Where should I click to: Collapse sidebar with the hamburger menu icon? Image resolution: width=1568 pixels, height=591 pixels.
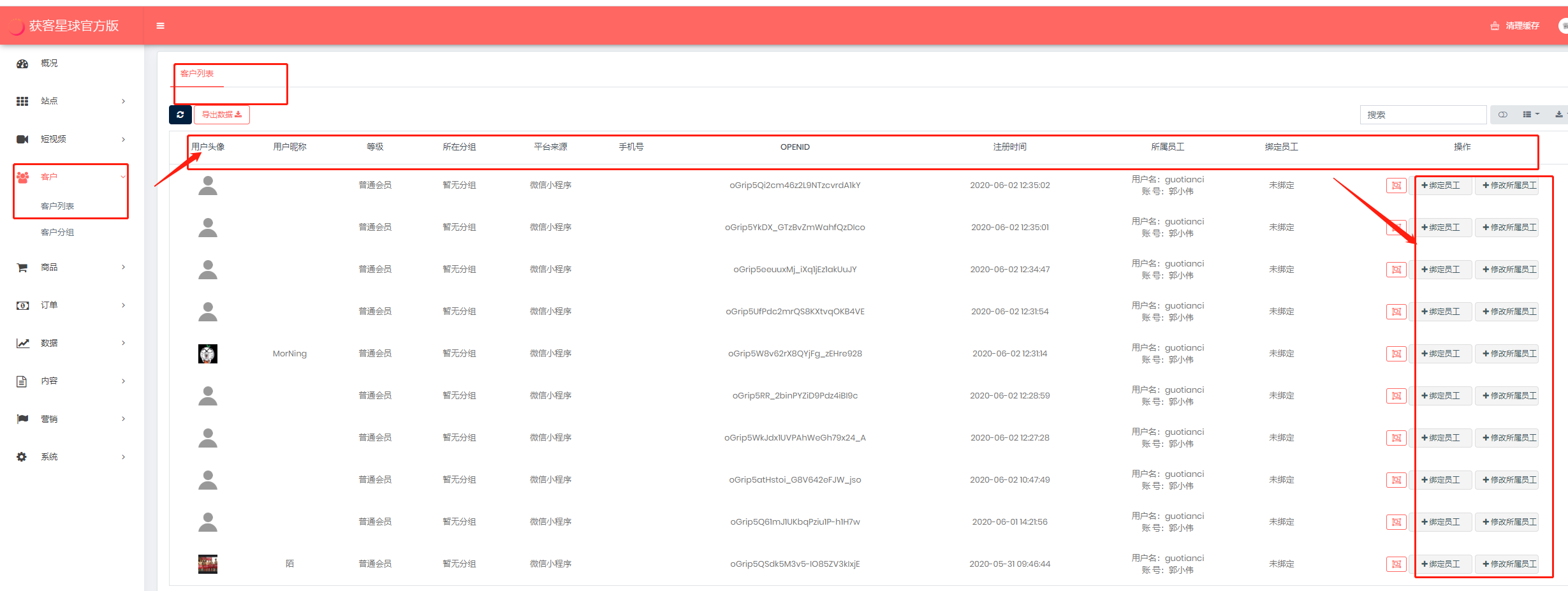(x=161, y=26)
